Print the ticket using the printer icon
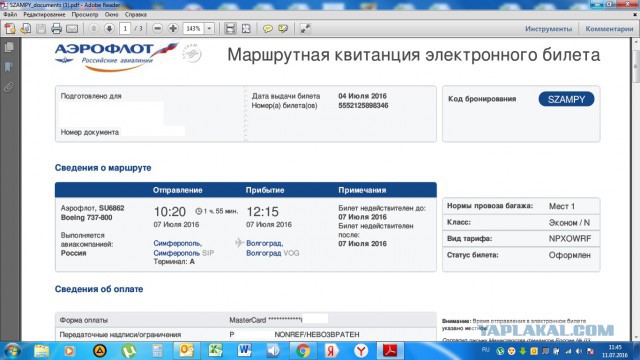Viewport: 640px width, 360px height. click(56, 29)
